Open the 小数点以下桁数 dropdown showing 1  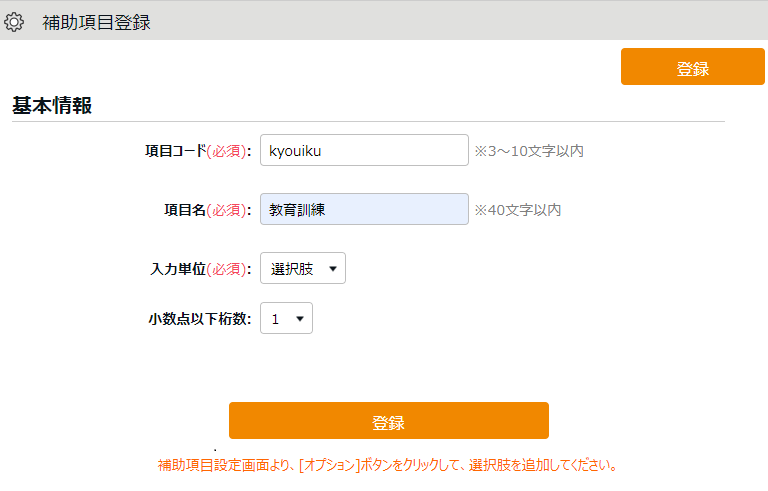(x=286, y=318)
